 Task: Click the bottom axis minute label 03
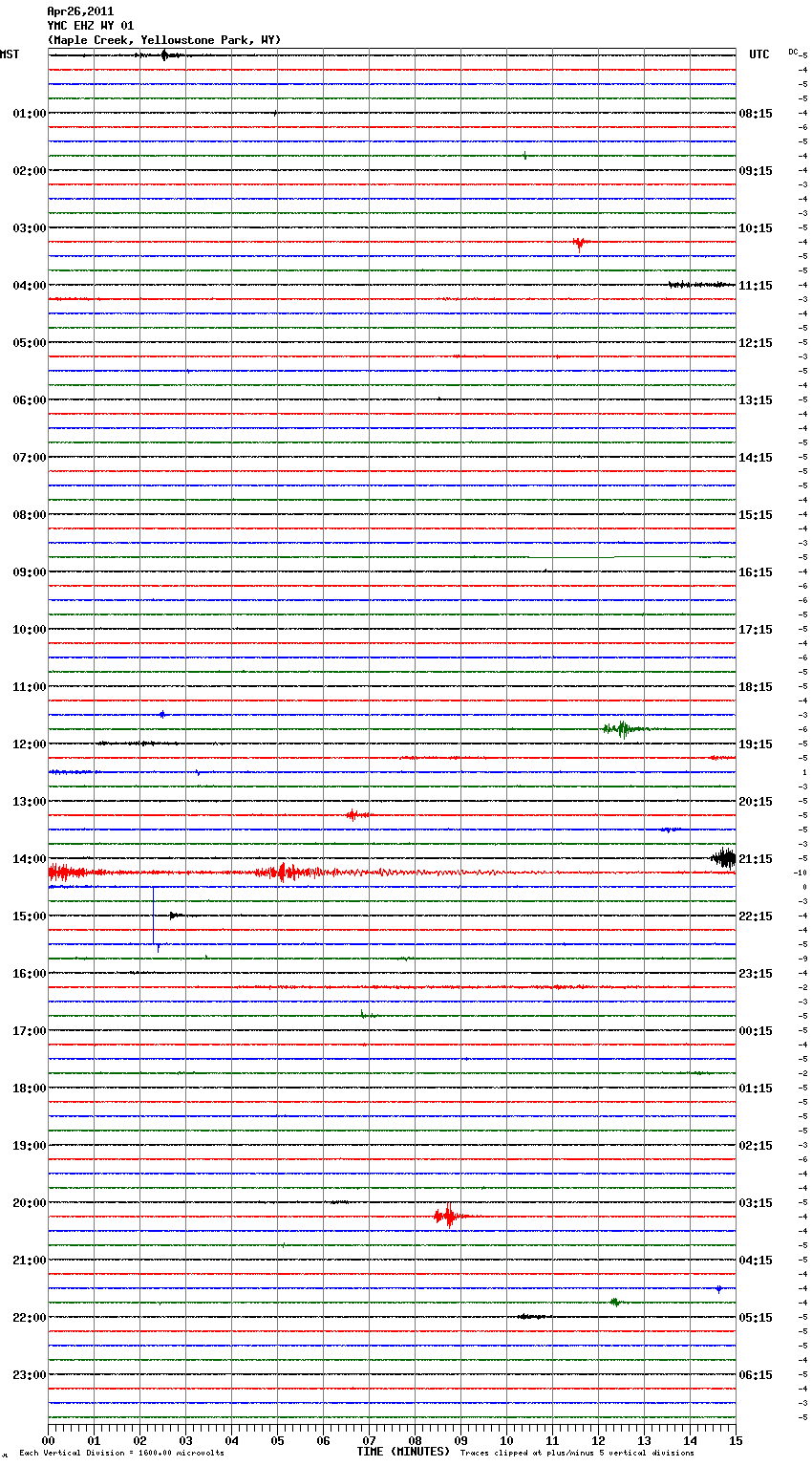185,1440
